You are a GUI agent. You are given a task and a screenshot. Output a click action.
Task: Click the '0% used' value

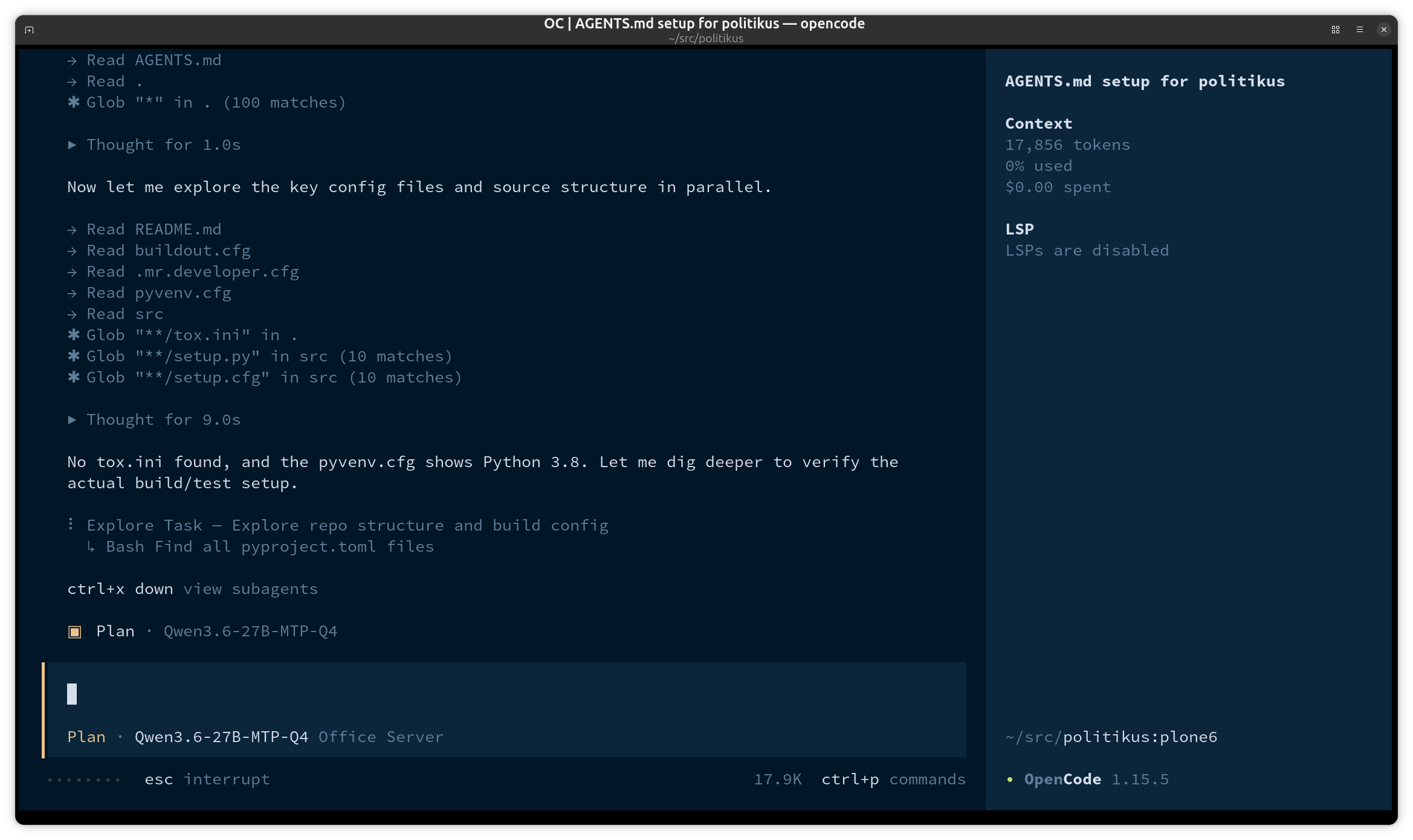(x=1038, y=166)
